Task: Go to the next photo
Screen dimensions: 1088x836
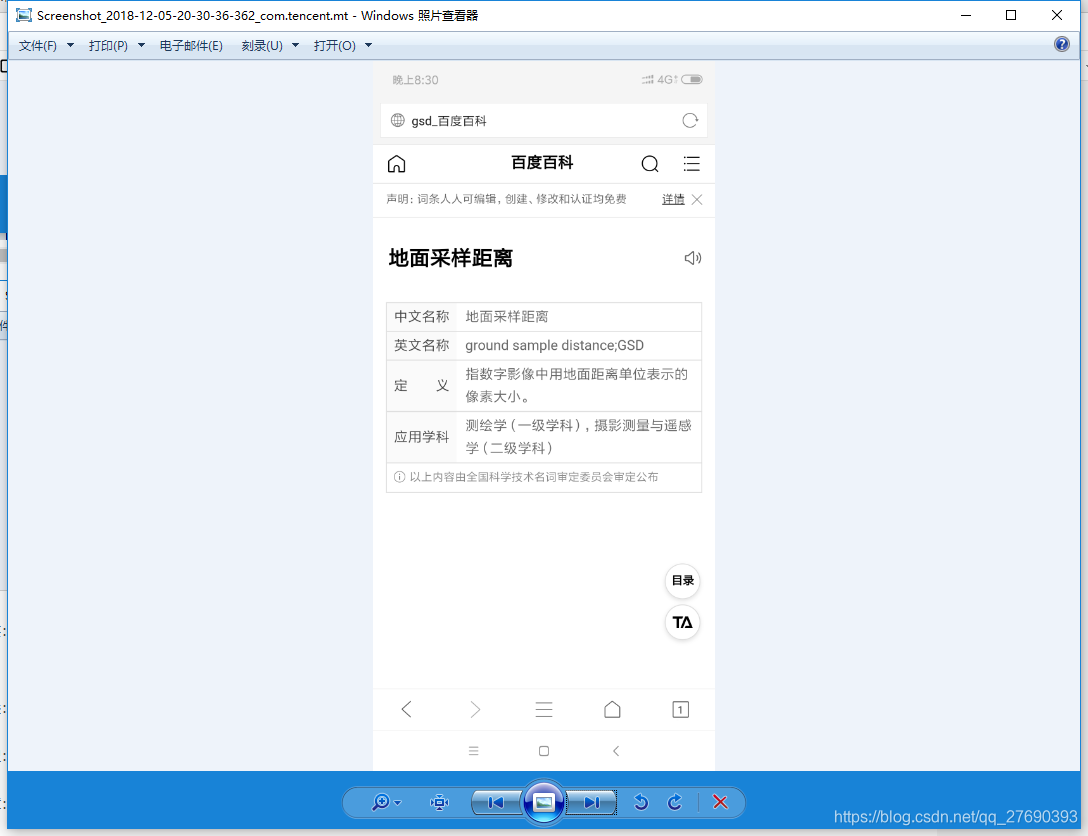Action: click(591, 803)
